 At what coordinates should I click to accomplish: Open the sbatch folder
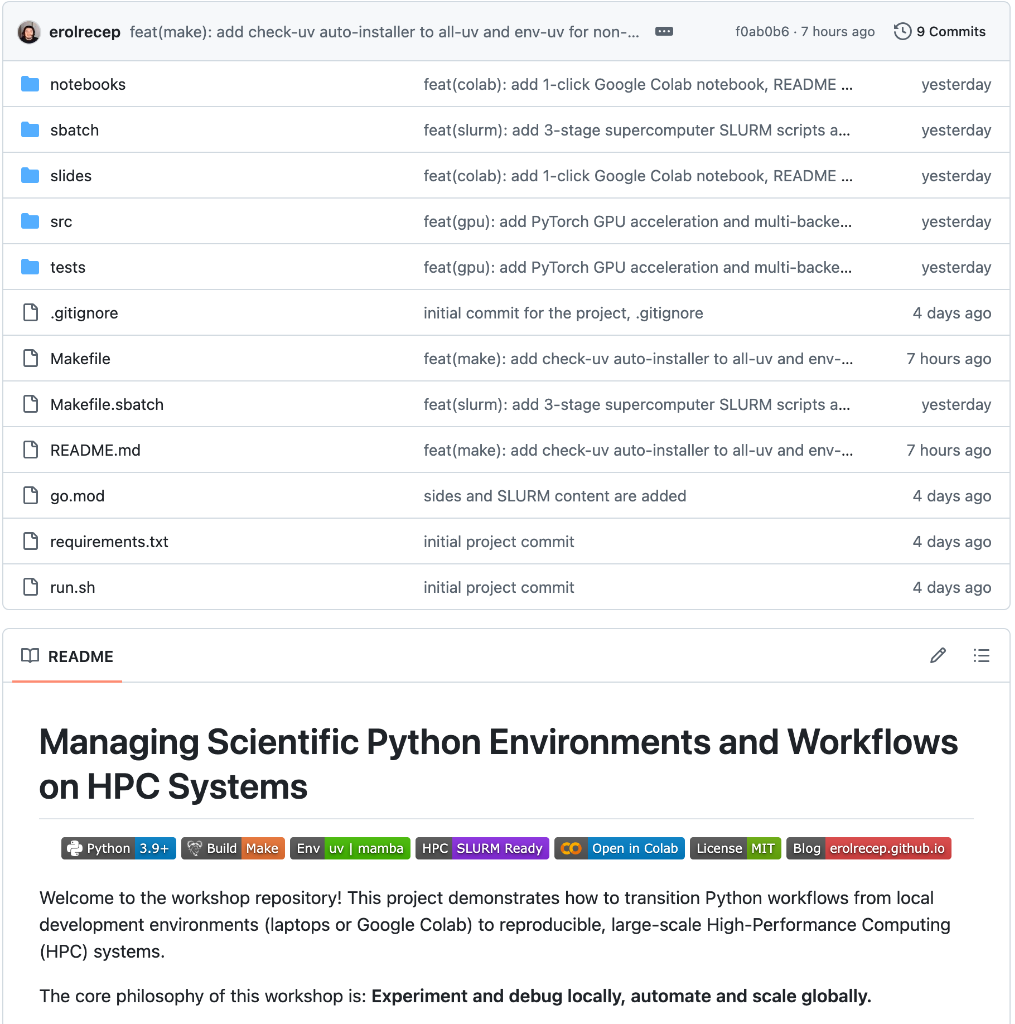74,130
